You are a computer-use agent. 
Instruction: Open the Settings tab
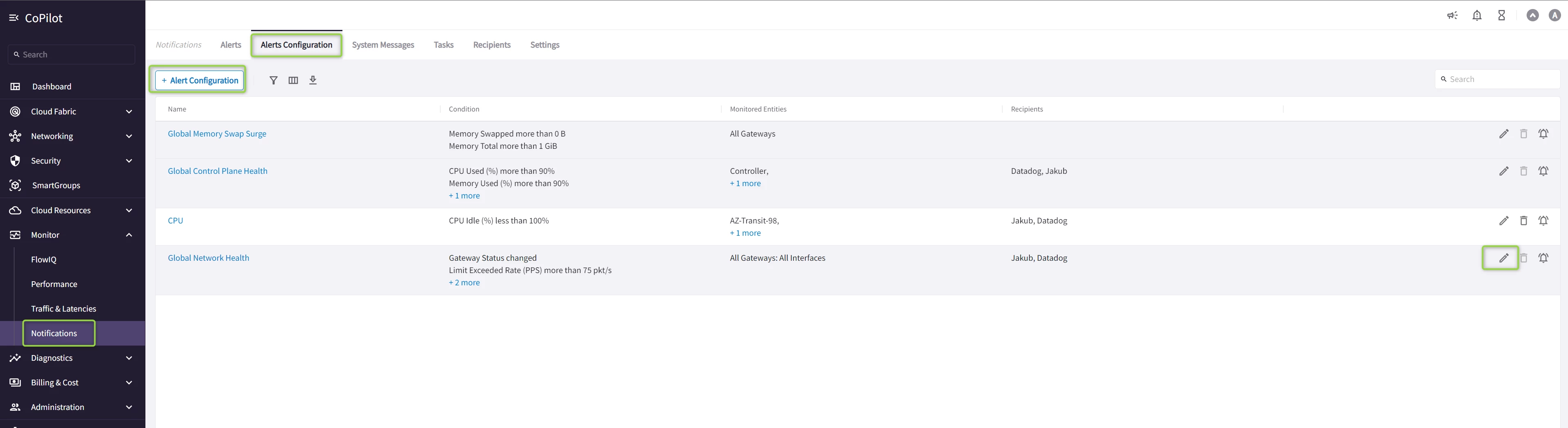coord(545,45)
